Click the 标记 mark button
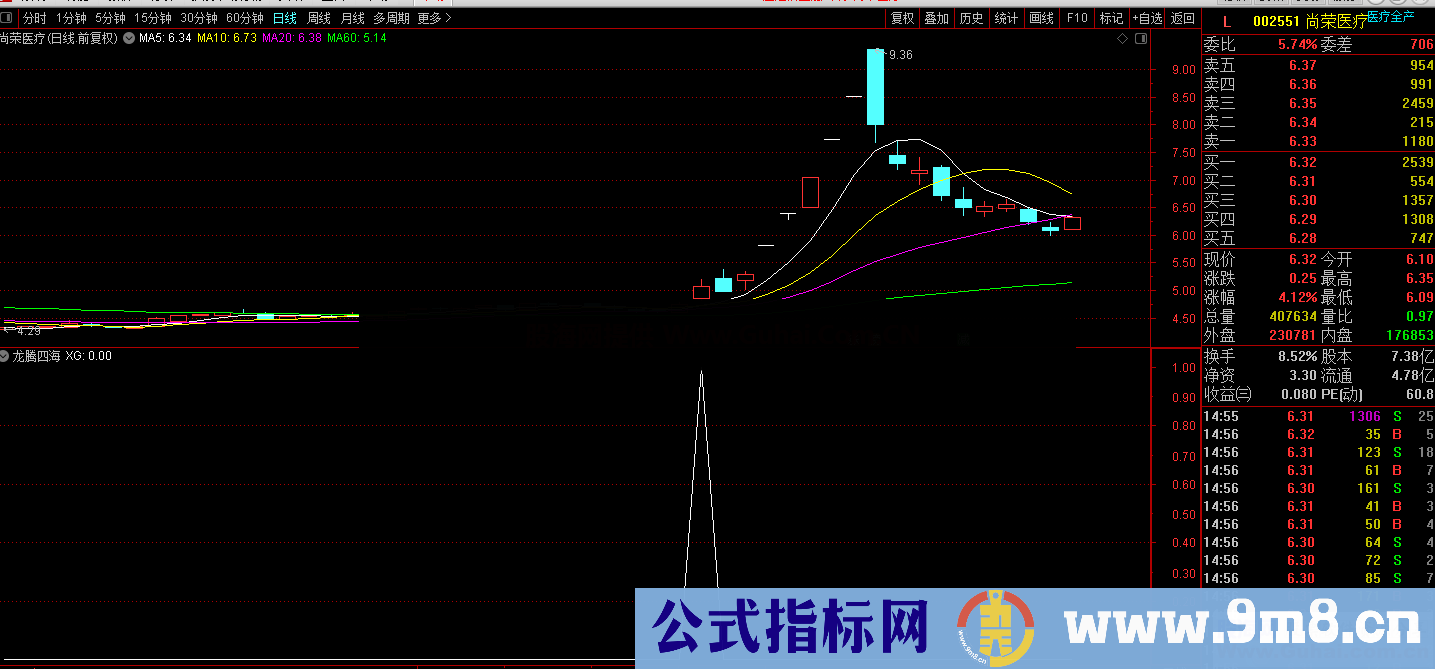Viewport: 1435px width, 669px height. click(x=1111, y=18)
